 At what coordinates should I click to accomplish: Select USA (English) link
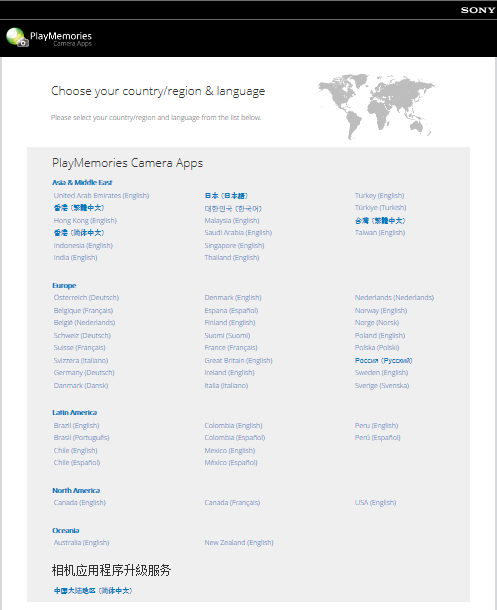pos(375,503)
